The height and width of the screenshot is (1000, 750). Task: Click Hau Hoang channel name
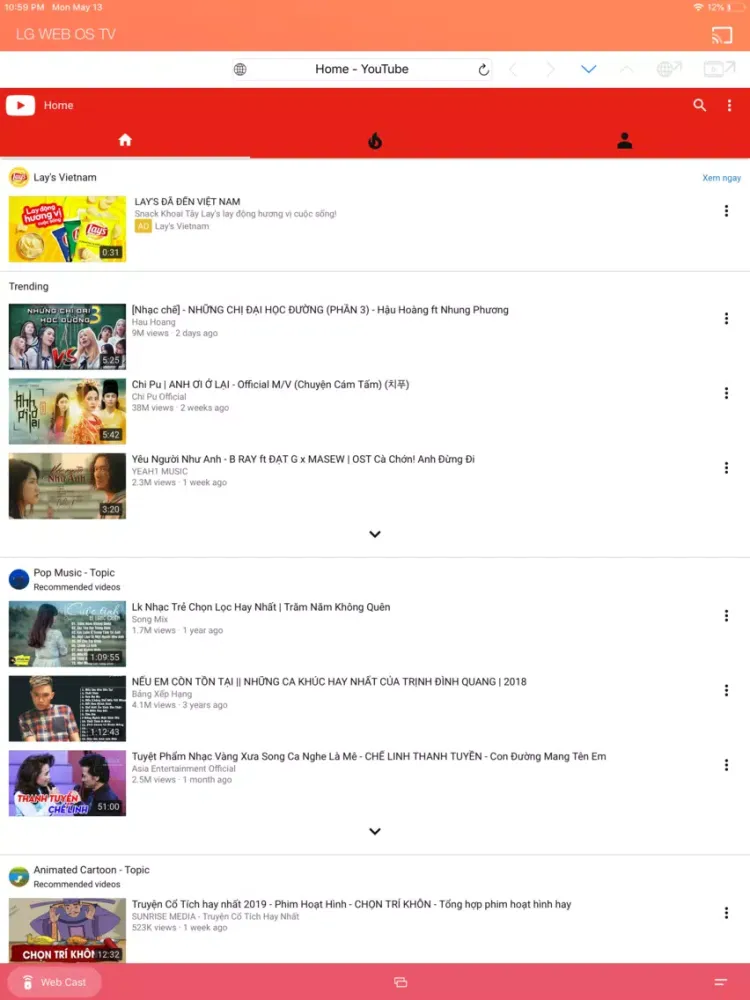[x=153, y=322]
